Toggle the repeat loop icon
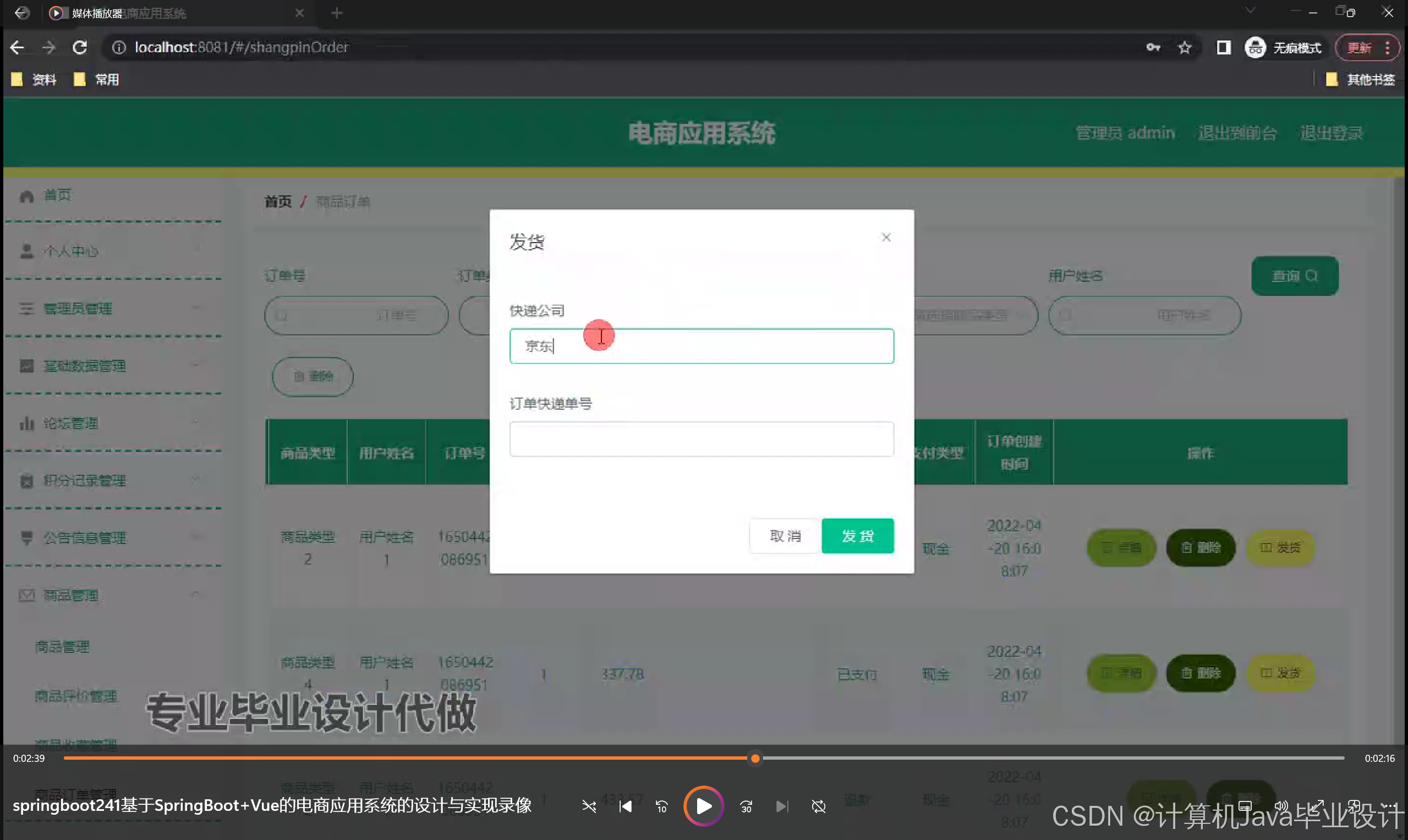The height and width of the screenshot is (840, 1408). coord(819,806)
